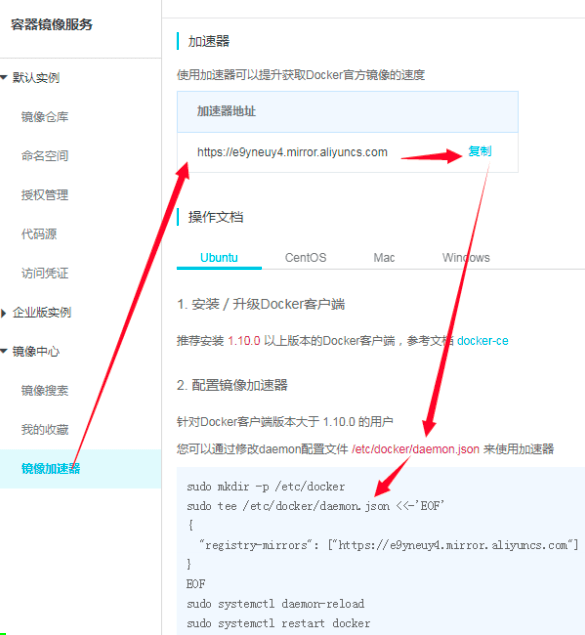Screen dimensions: 585x635
Task: Open 访问凭证 in the sidebar
Action: point(45,273)
